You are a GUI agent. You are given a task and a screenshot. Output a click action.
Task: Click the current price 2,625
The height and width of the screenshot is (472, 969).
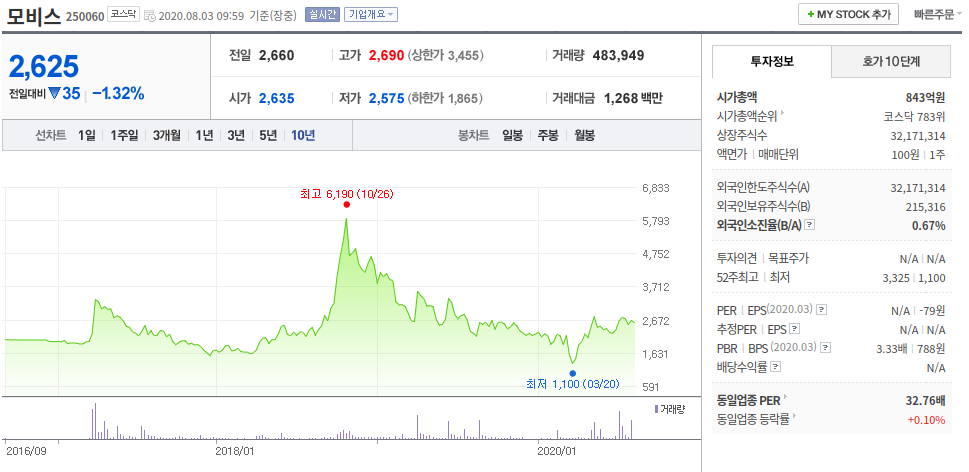coord(44,66)
